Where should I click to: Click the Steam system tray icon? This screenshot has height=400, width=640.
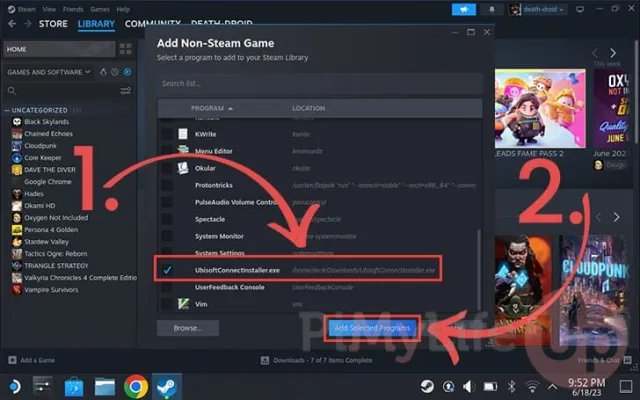point(427,386)
